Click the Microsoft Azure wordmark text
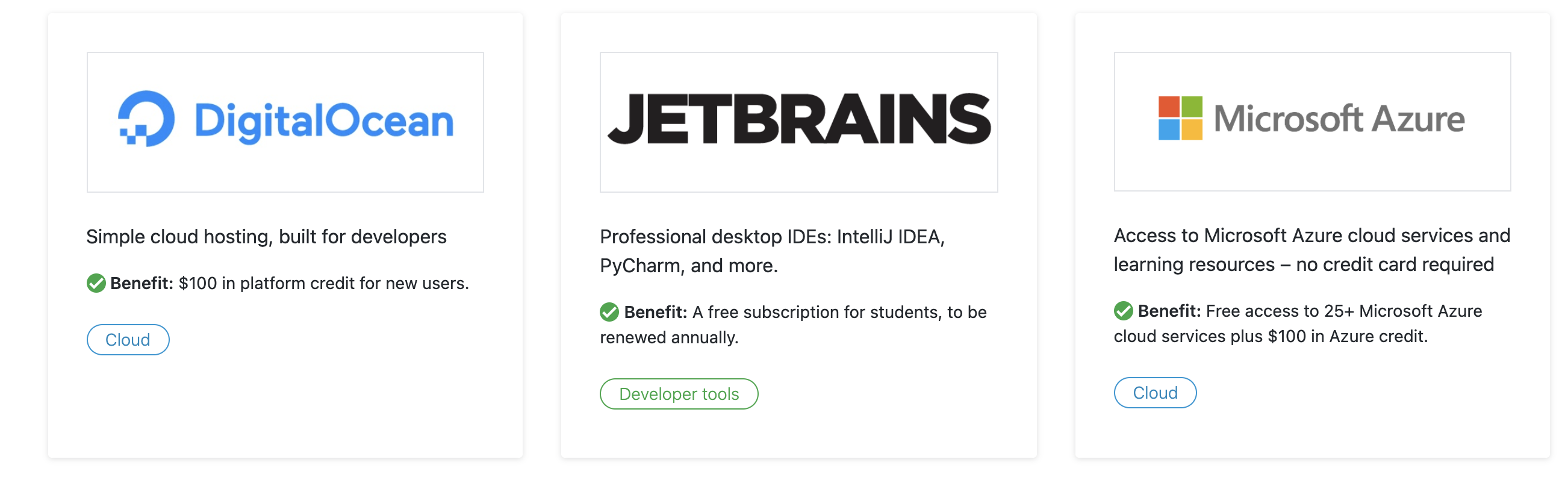Image resolution: width=1568 pixels, height=477 pixels. pos(1339,118)
